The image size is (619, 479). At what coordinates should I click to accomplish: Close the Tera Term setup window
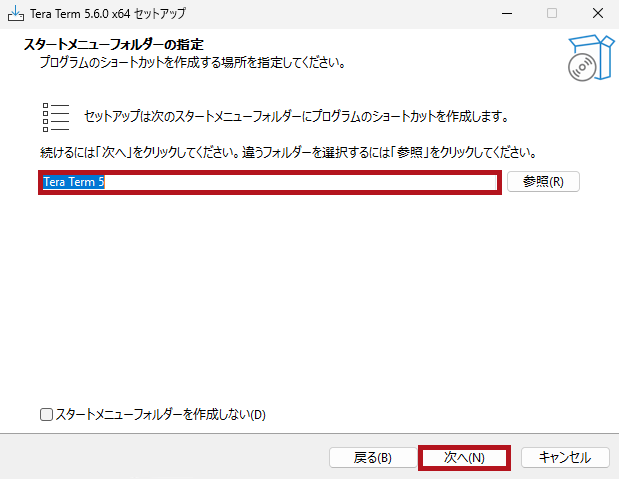pyautogui.click(x=596, y=14)
